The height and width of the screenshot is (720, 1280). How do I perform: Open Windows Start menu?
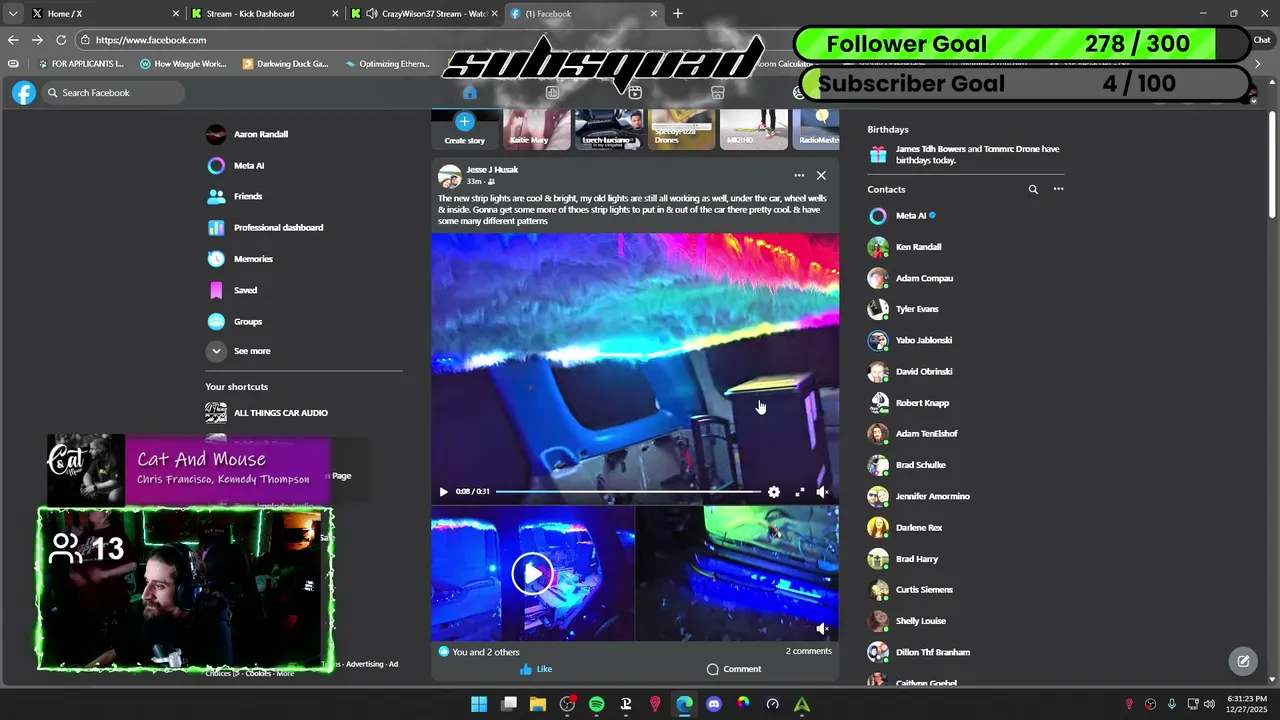pos(479,704)
